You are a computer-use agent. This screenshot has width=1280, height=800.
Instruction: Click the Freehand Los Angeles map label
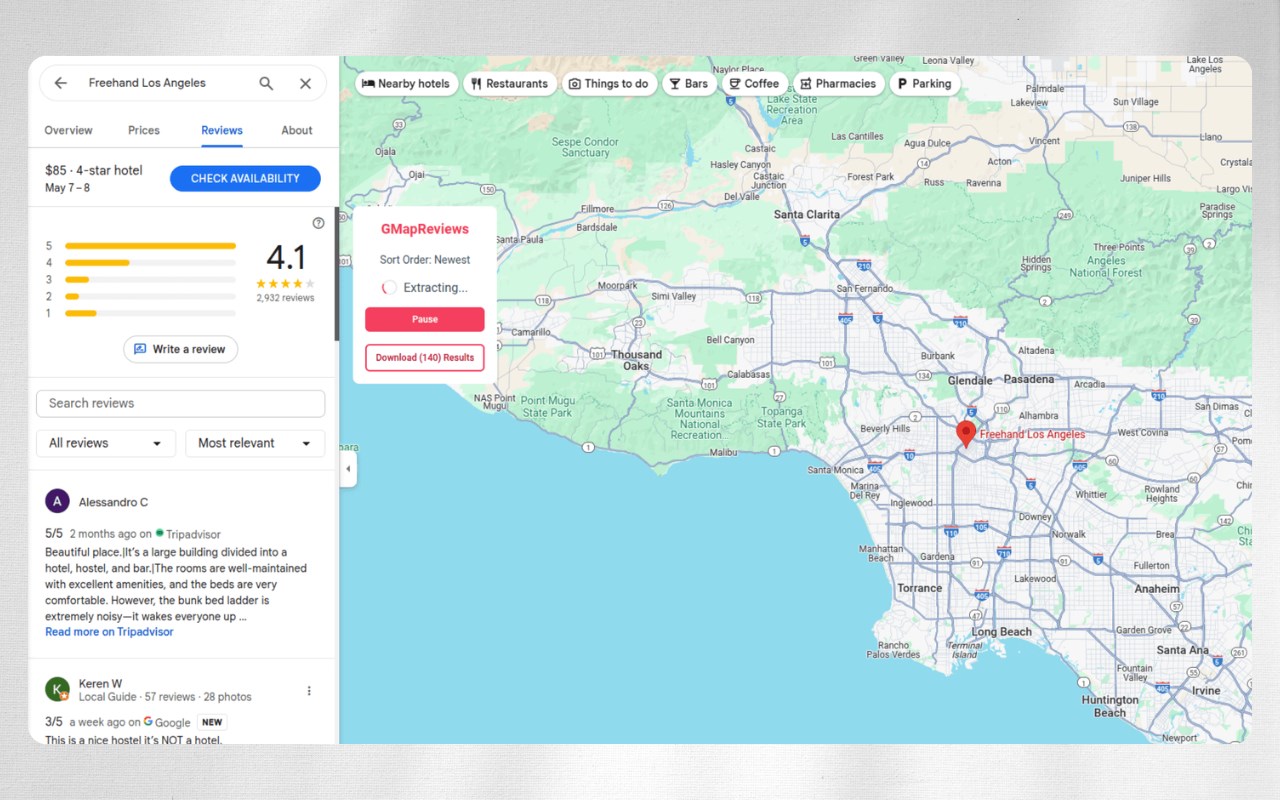(1032, 435)
